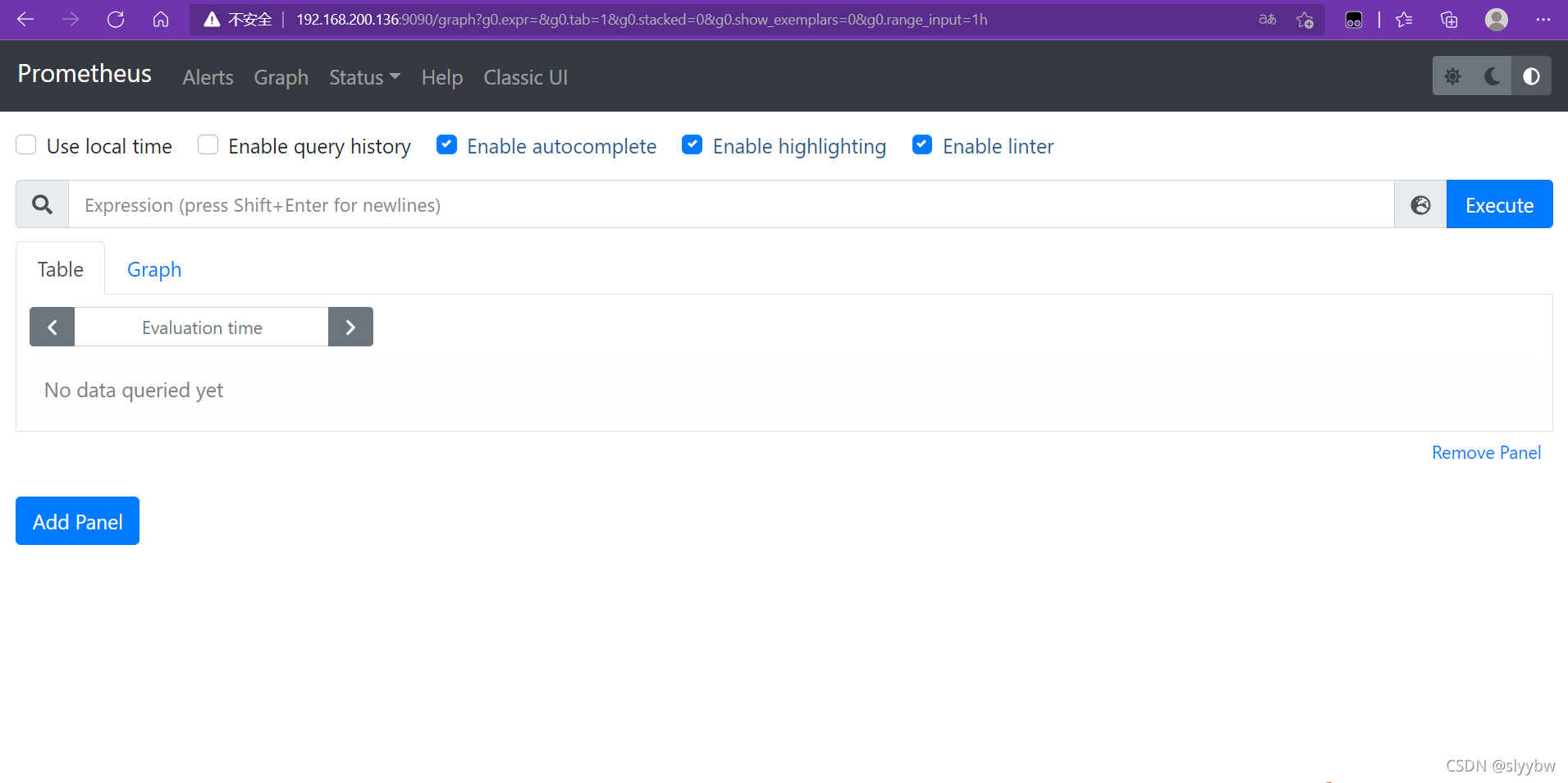Open the Help link in navbar

click(442, 77)
